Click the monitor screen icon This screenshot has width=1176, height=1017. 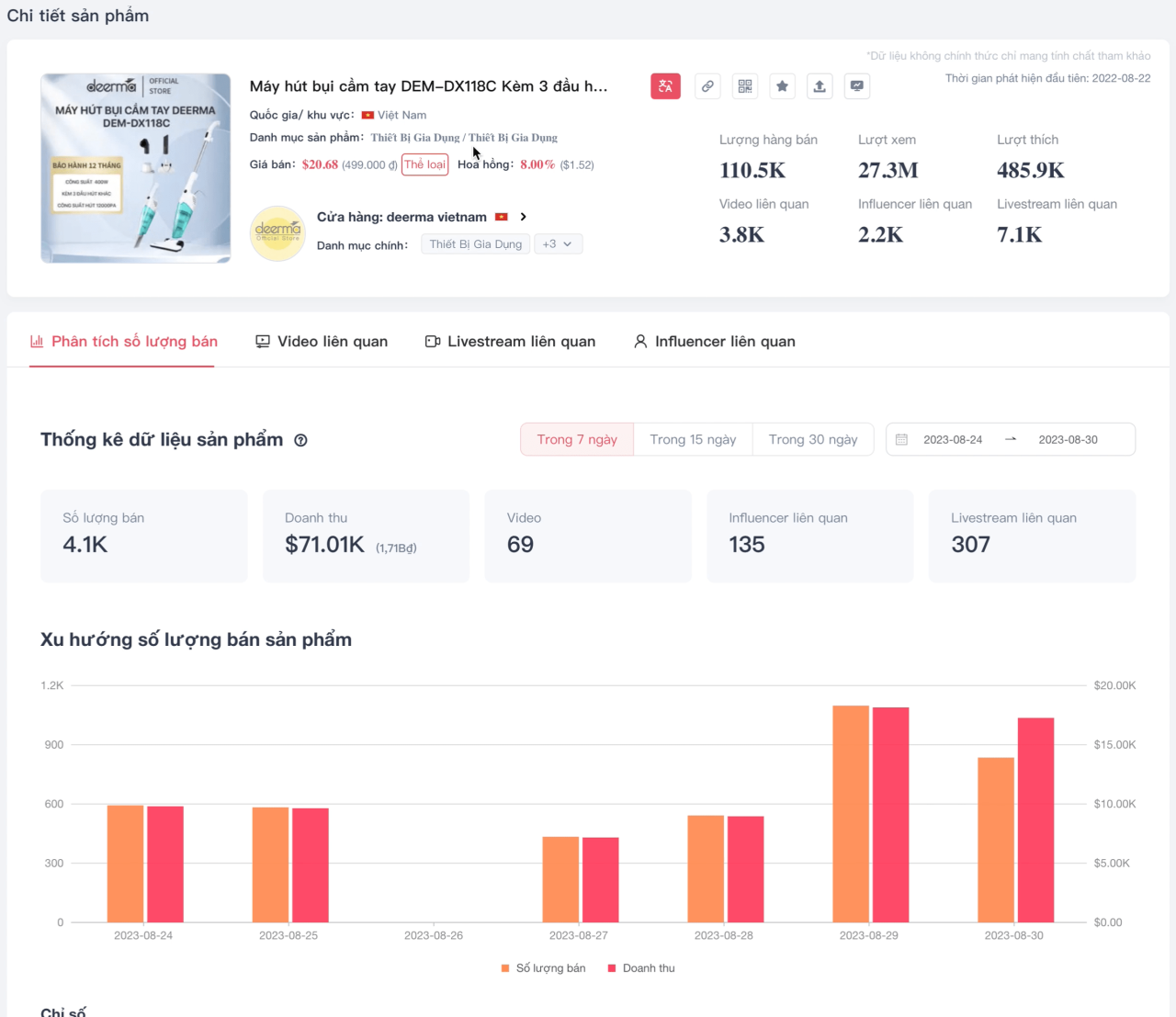[x=857, y=86]
